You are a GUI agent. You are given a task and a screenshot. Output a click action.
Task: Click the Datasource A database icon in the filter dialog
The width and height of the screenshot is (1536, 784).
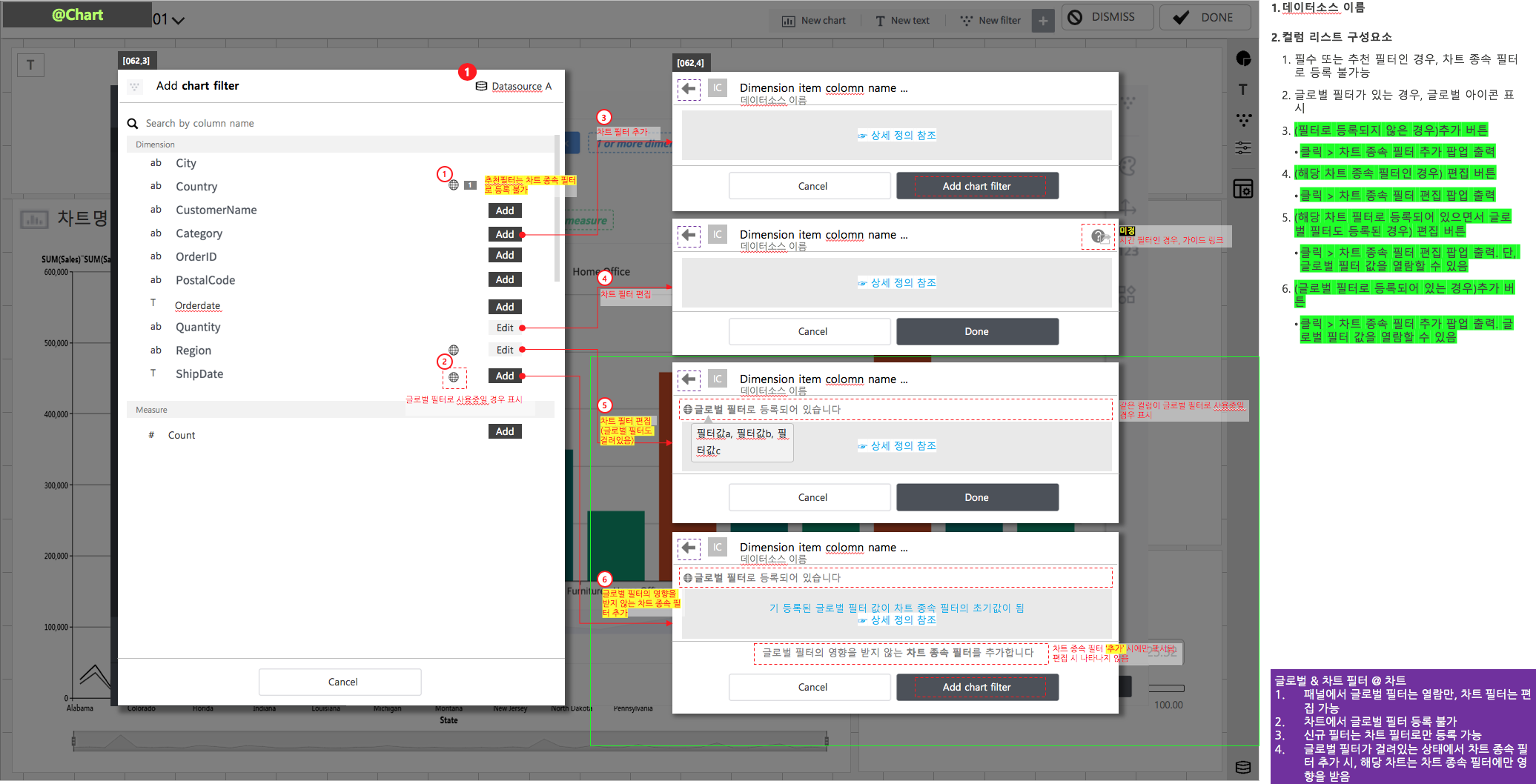[x=480, y=87]
